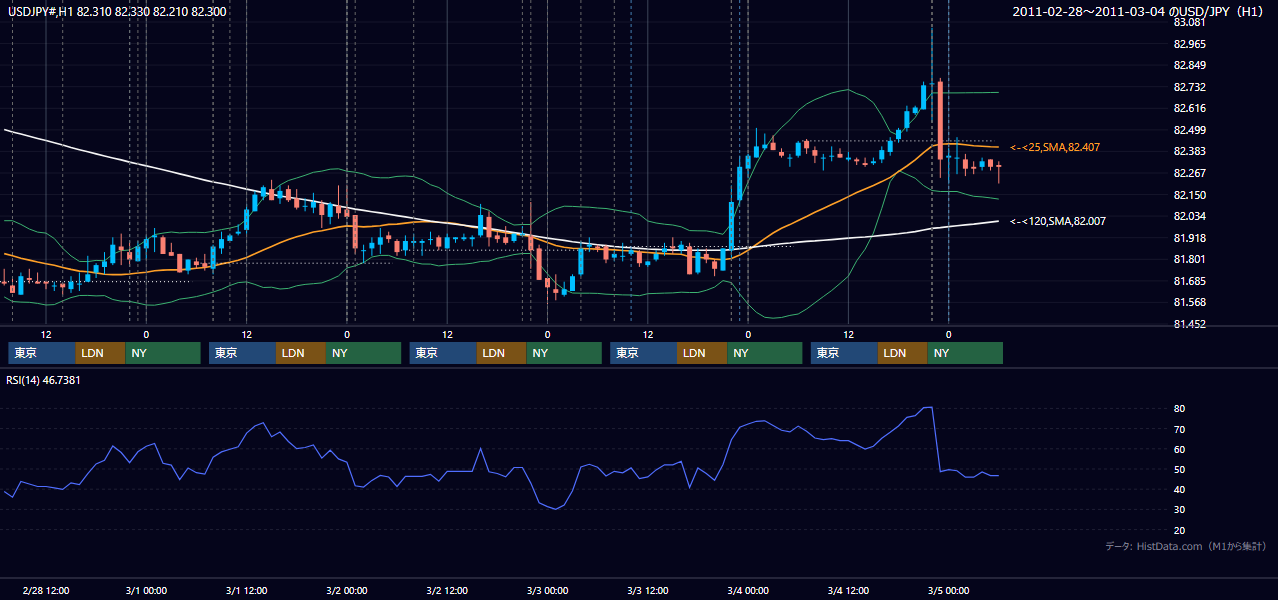Click price axis value 81.452
Screen dimensions: 1278x600
pos(1189,324)
